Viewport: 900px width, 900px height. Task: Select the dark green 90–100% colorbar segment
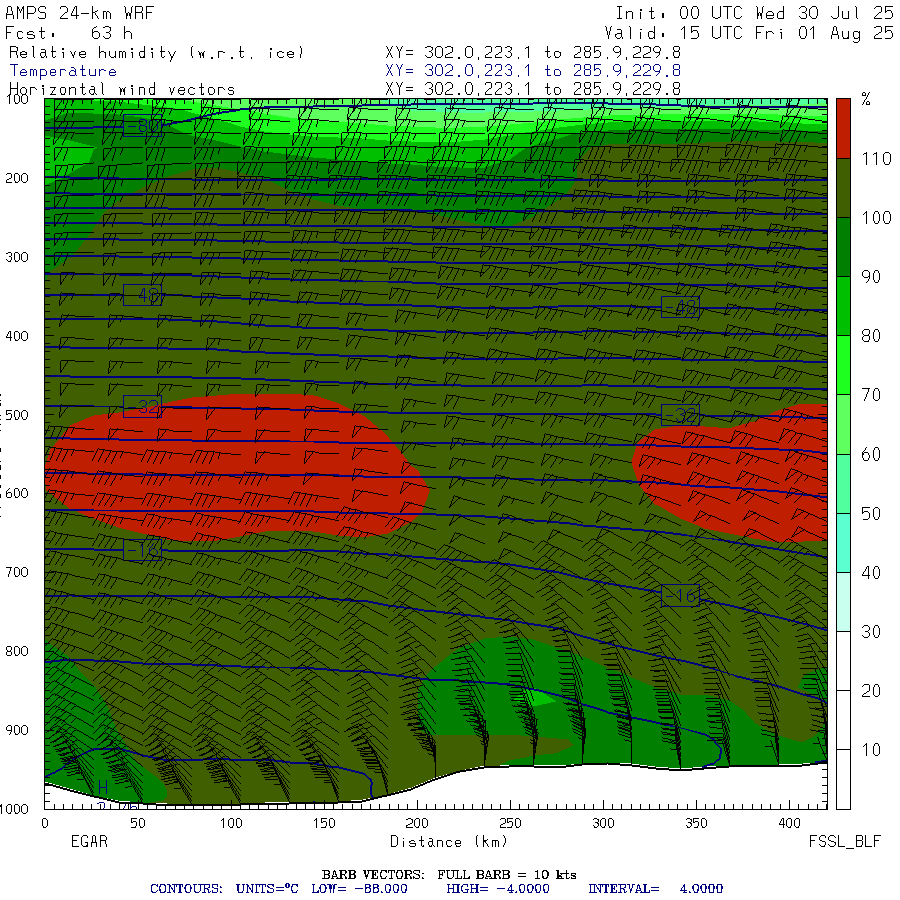pos(843,247)
